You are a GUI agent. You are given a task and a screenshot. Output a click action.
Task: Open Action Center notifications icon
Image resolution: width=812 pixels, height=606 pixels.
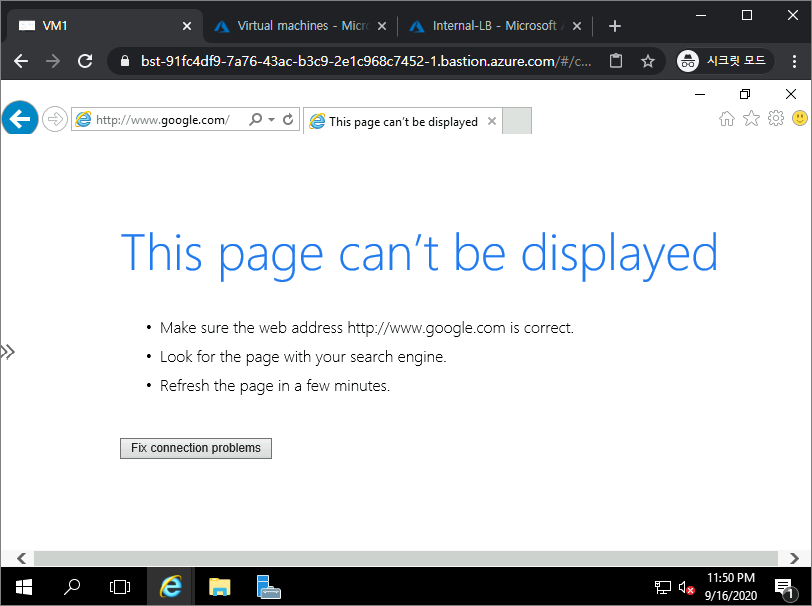tap(785, 587)
